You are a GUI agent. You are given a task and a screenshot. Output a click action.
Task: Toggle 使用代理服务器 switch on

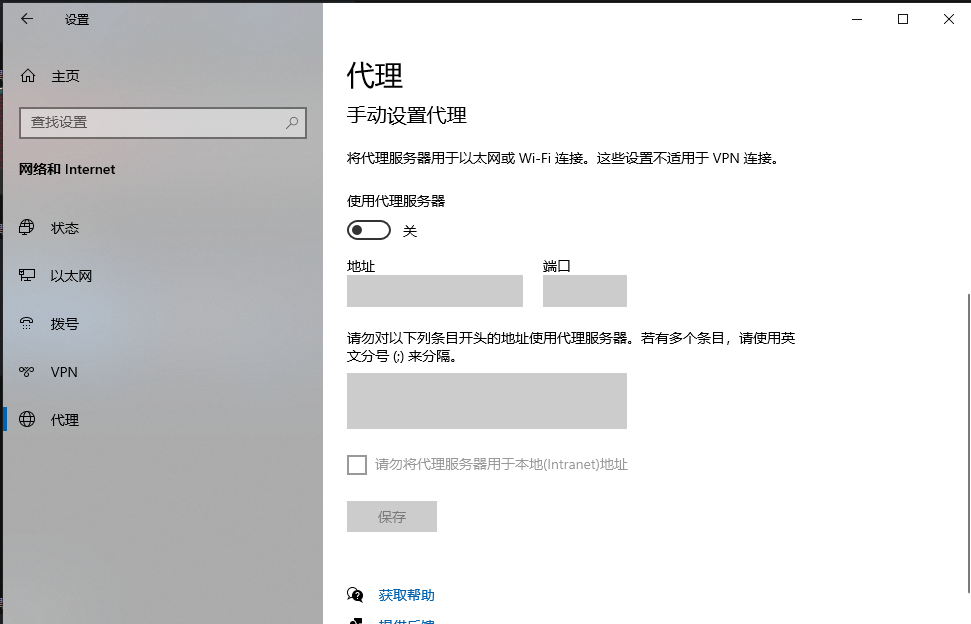click(368, 231)
